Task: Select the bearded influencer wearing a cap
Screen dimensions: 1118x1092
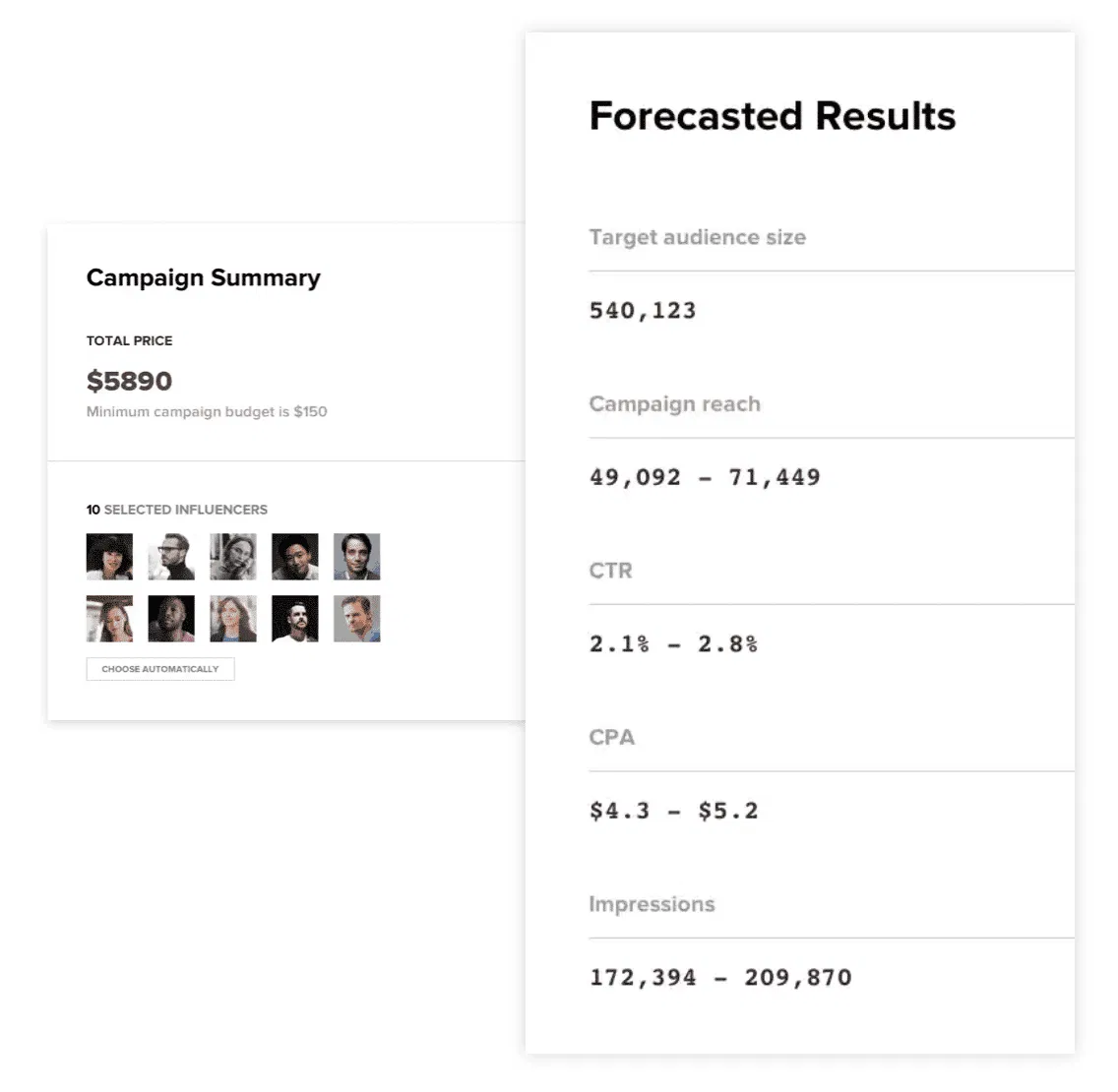Action: pos(295,619)
